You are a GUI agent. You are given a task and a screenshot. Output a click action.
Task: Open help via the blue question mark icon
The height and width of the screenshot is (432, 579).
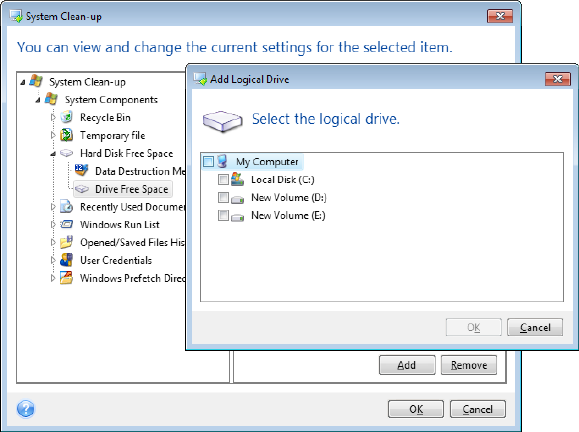tap(25, 409)
